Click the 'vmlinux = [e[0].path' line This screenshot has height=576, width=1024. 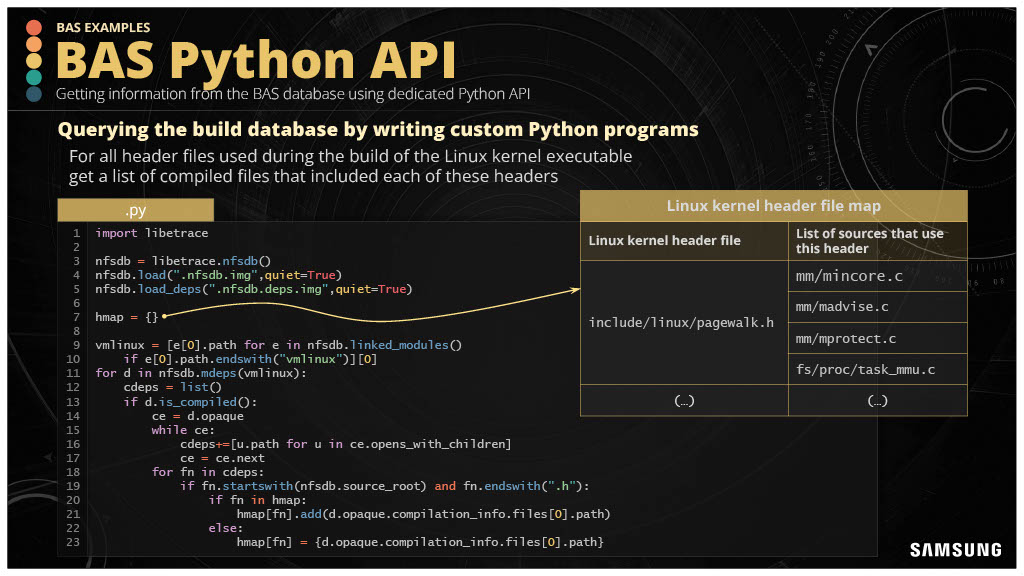tap(278, 345)
